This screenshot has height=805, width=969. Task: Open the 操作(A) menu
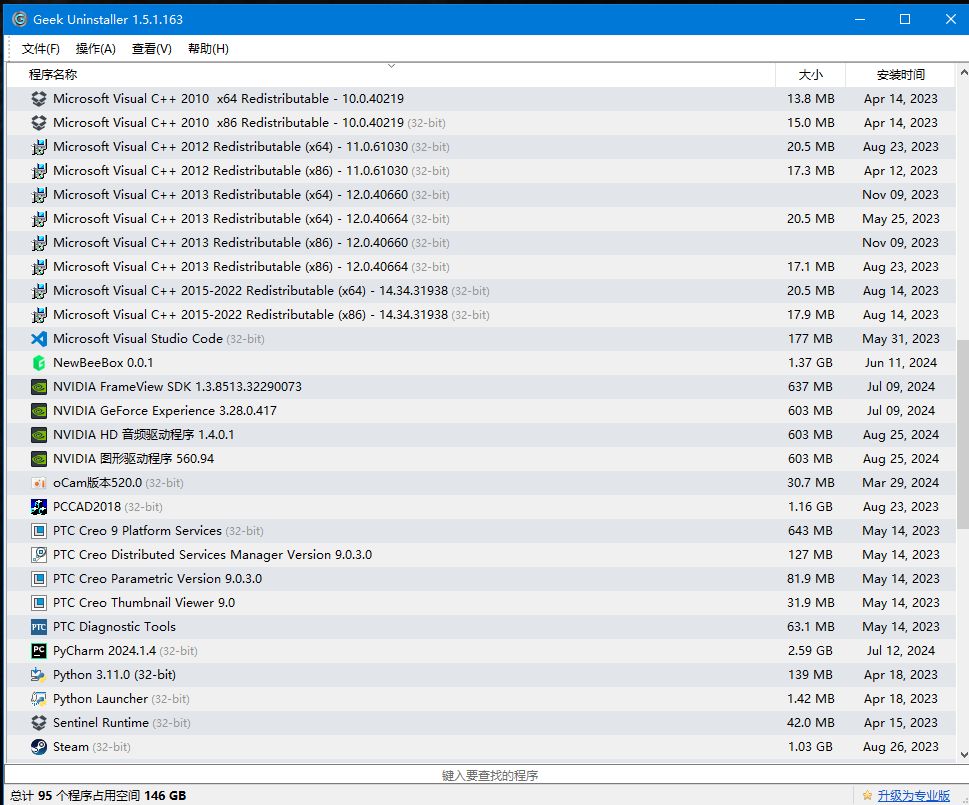96,49
